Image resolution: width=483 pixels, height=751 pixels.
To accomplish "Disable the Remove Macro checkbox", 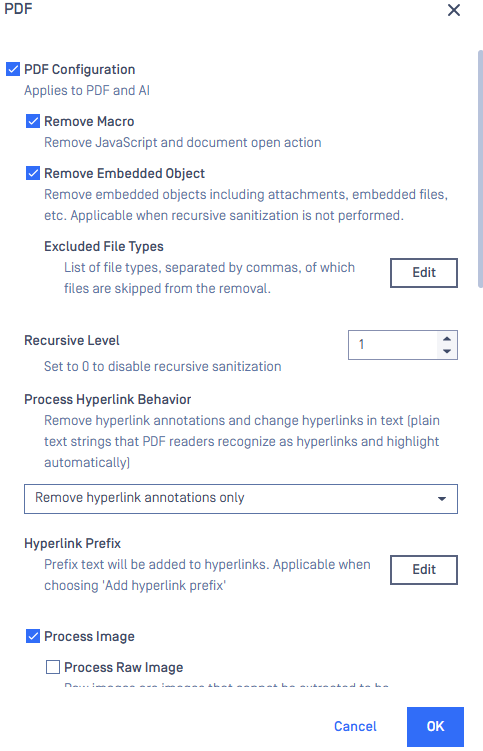I will point(33,121).
